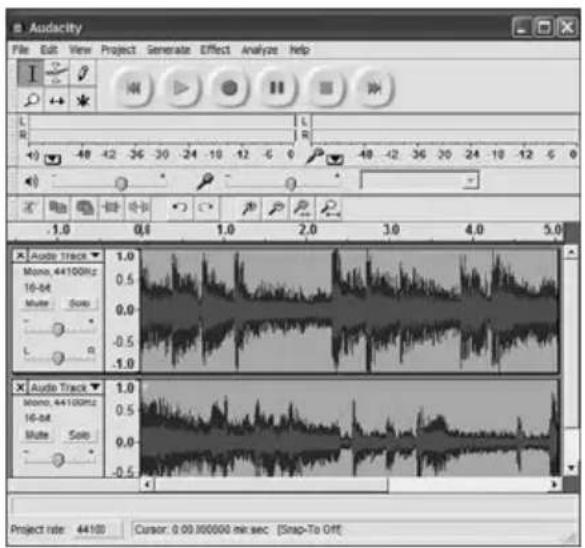Viewport: 585px width, 548px height.
Task: Solo the first audio track
Action: (x=79, y=303)
